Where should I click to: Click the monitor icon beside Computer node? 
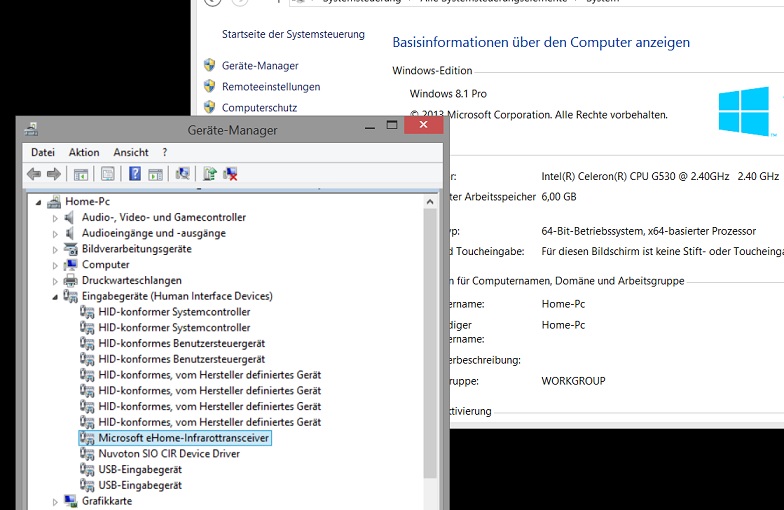pos(70,264)
